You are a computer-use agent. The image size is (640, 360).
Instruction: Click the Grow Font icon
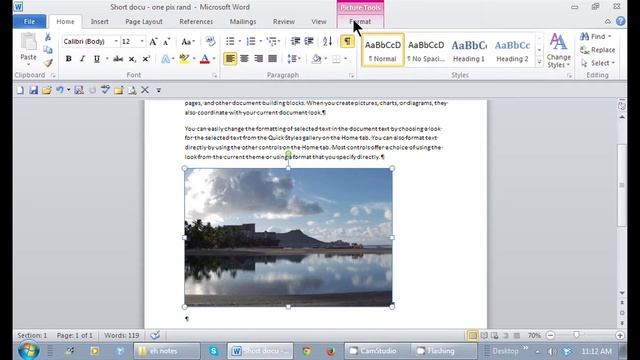click(x=153, y=41)
